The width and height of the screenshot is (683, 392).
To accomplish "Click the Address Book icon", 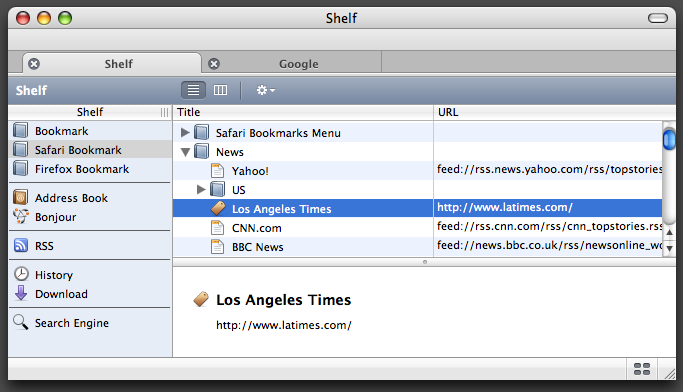I will [x=20, y=197].
